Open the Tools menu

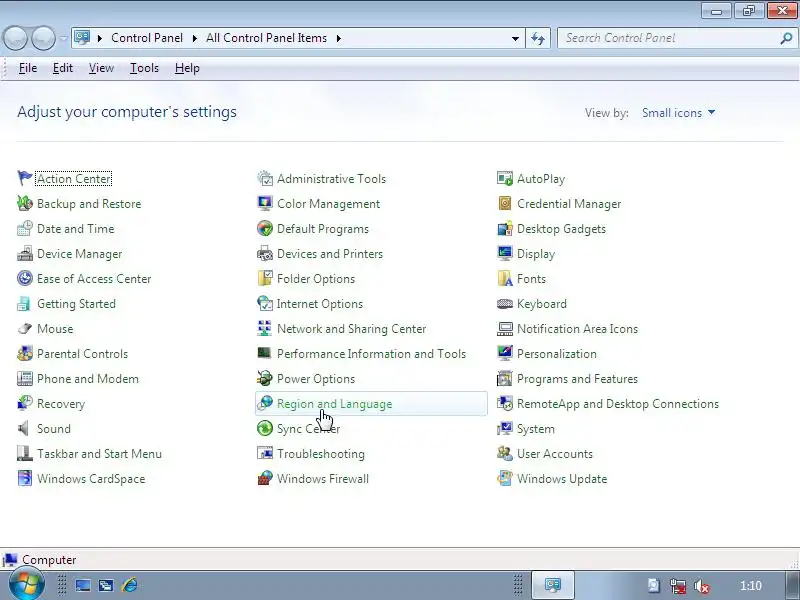(144, 68)
